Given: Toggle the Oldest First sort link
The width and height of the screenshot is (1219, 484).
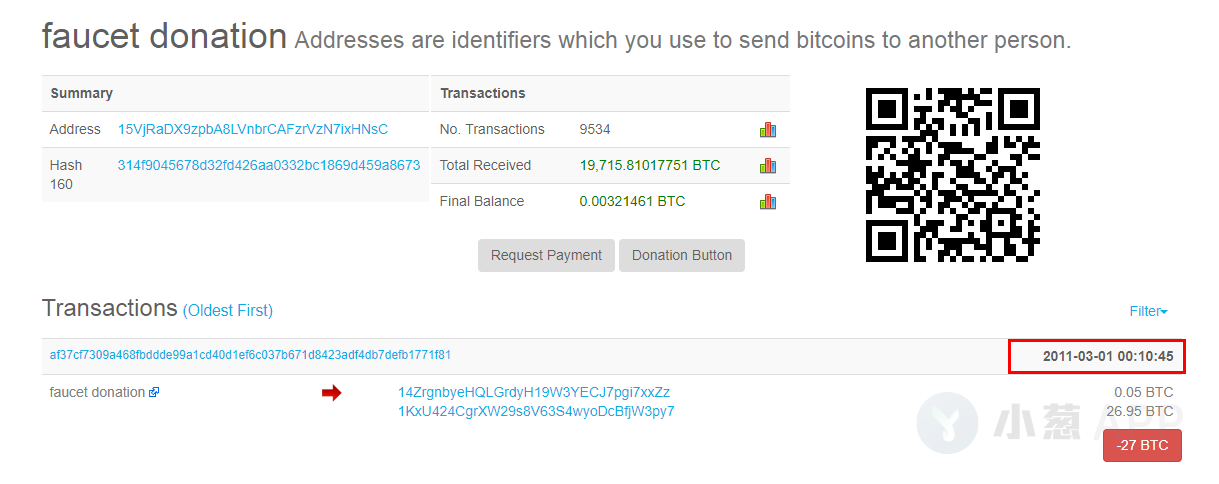Looking at the screenshot, I should pyautogui.click(x=227, y=311).
